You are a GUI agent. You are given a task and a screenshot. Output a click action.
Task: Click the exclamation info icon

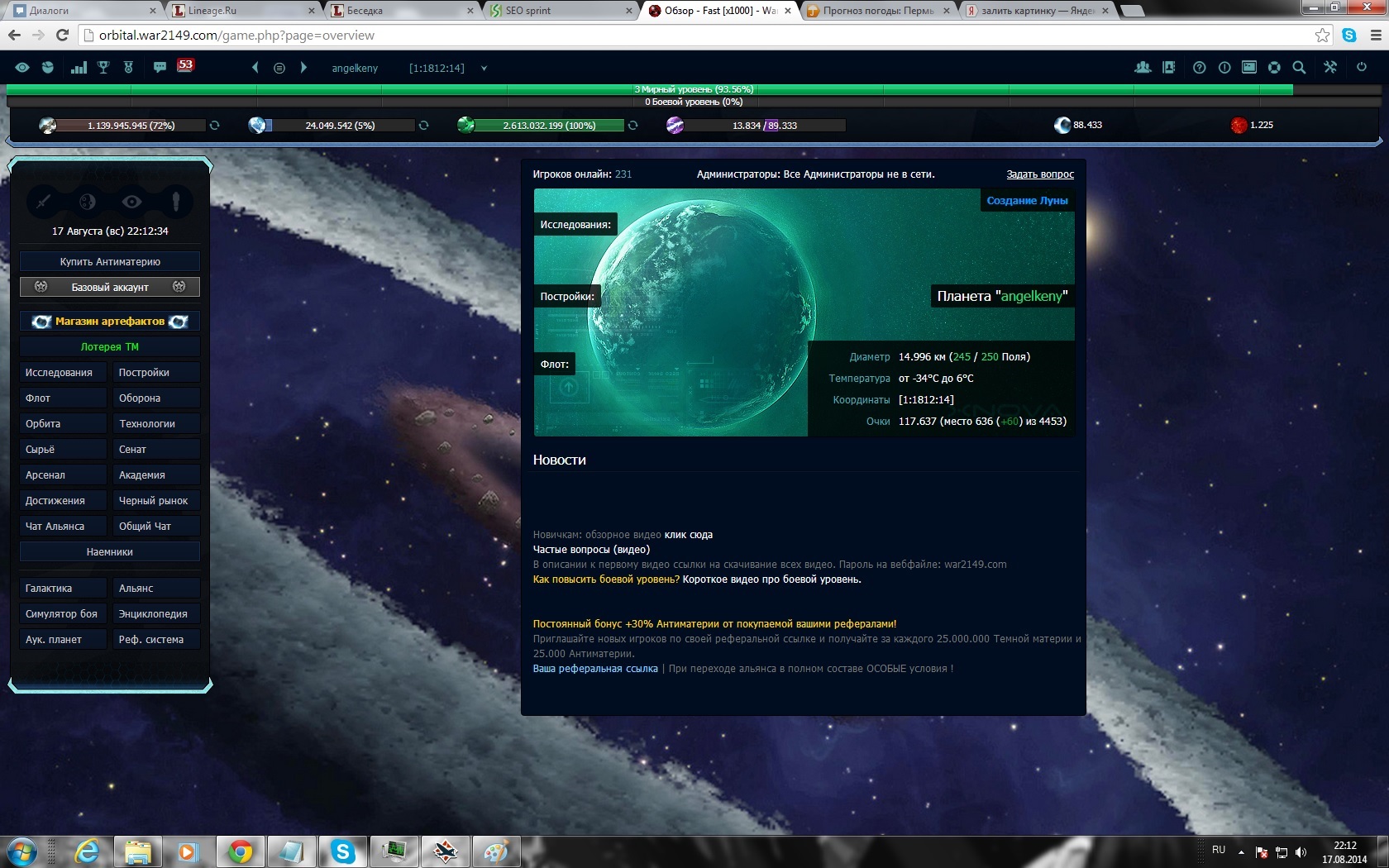pyautogui.click(x=1224, y=68)
